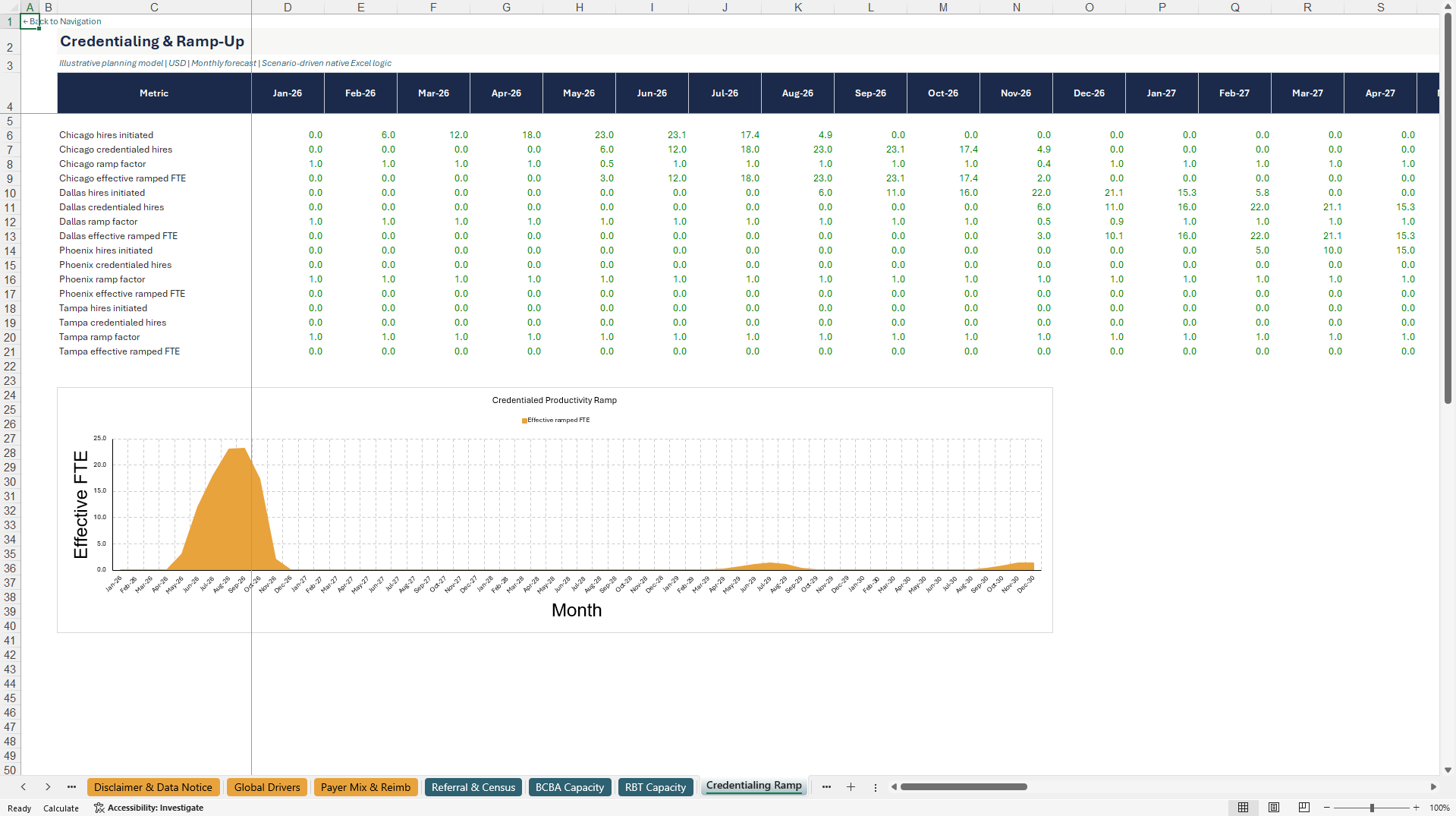Screen dimensions: 1456x816
Task: Open the sheet tab options vertical dots
Action: pos(876,787)
